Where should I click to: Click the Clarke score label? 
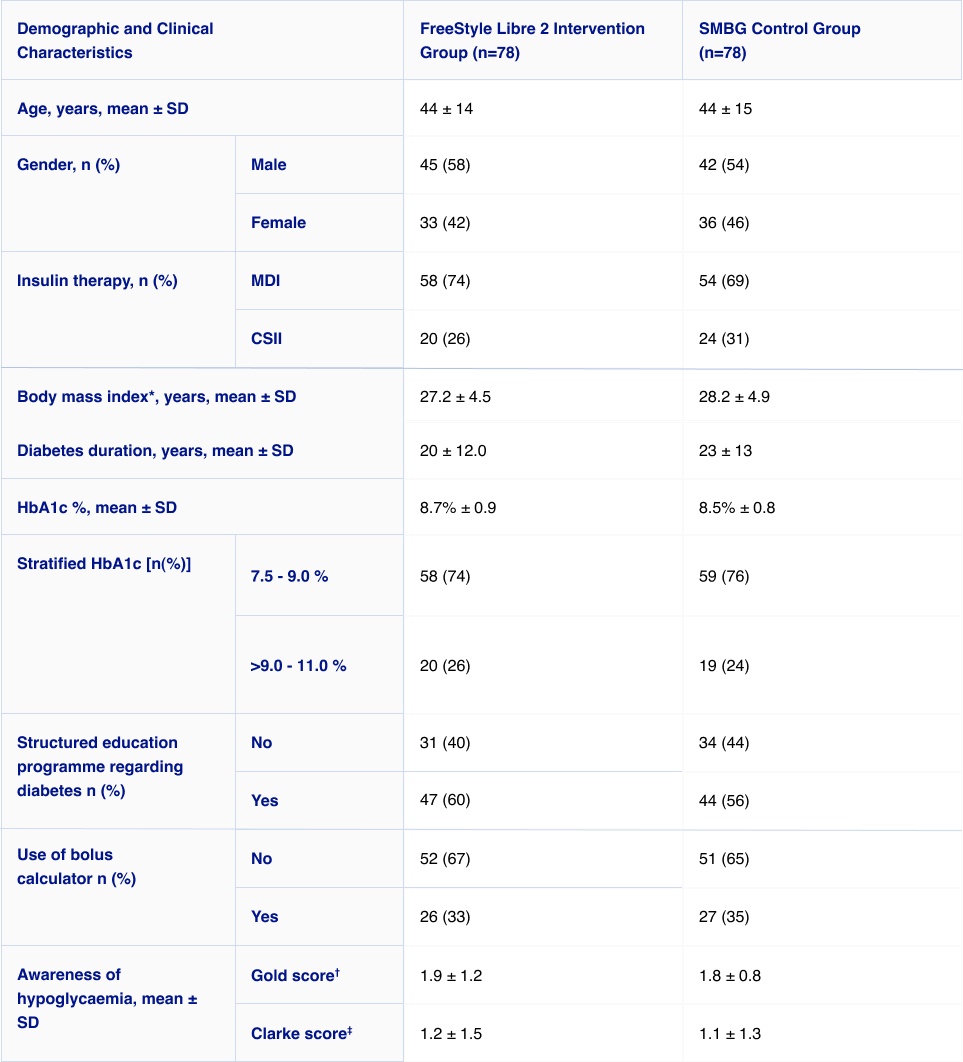pyautogui.click(x=301, y=1033)
